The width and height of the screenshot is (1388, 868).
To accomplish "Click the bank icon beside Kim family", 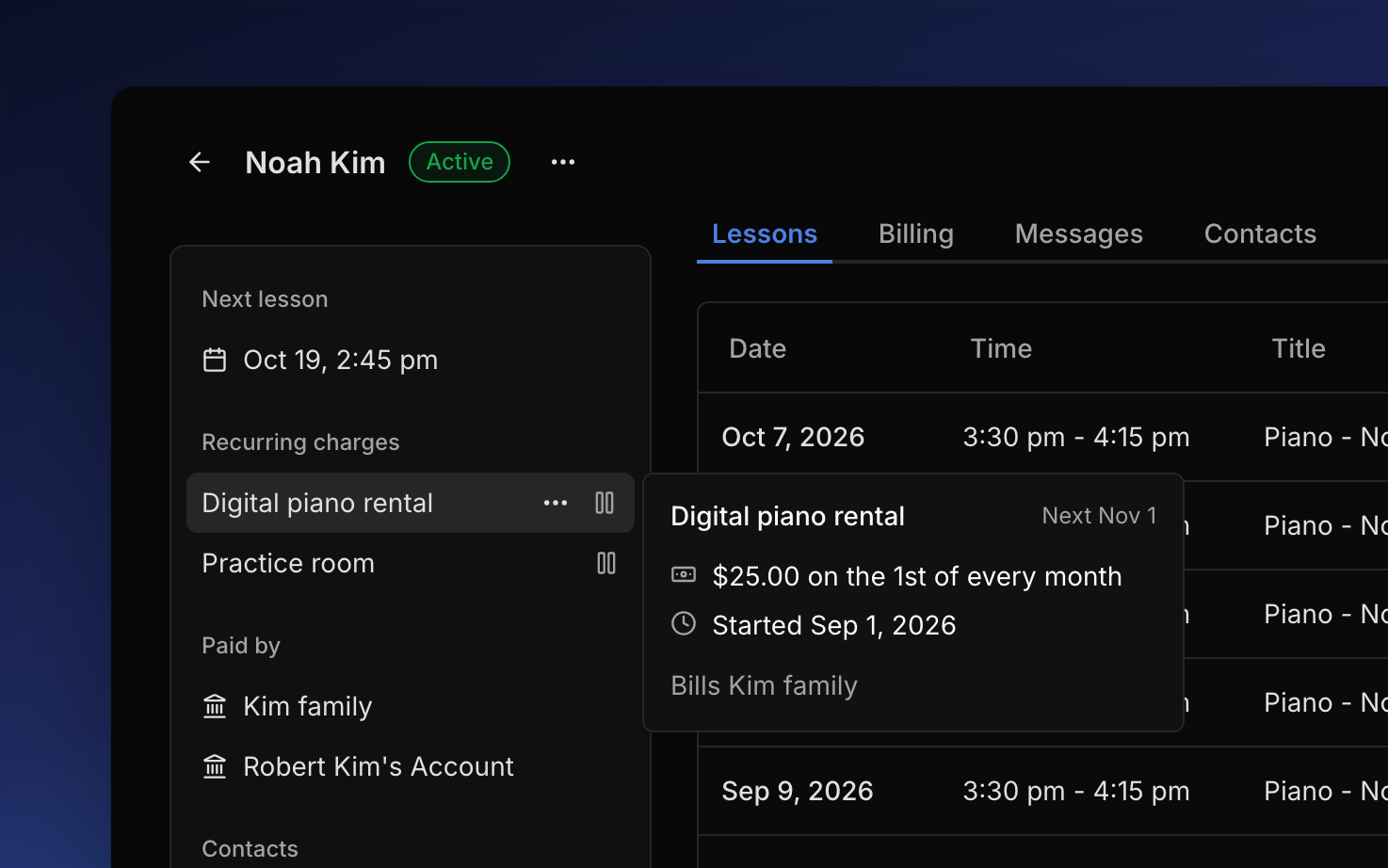I will (215, 706).
